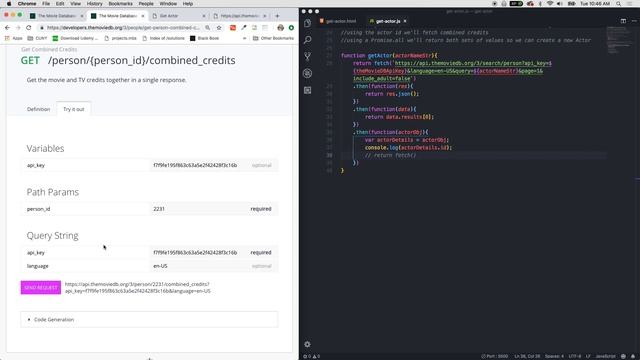Screen dimensions: 640x360
Task: Click the eyedropper extension icon
Action: tap(244, 28)
